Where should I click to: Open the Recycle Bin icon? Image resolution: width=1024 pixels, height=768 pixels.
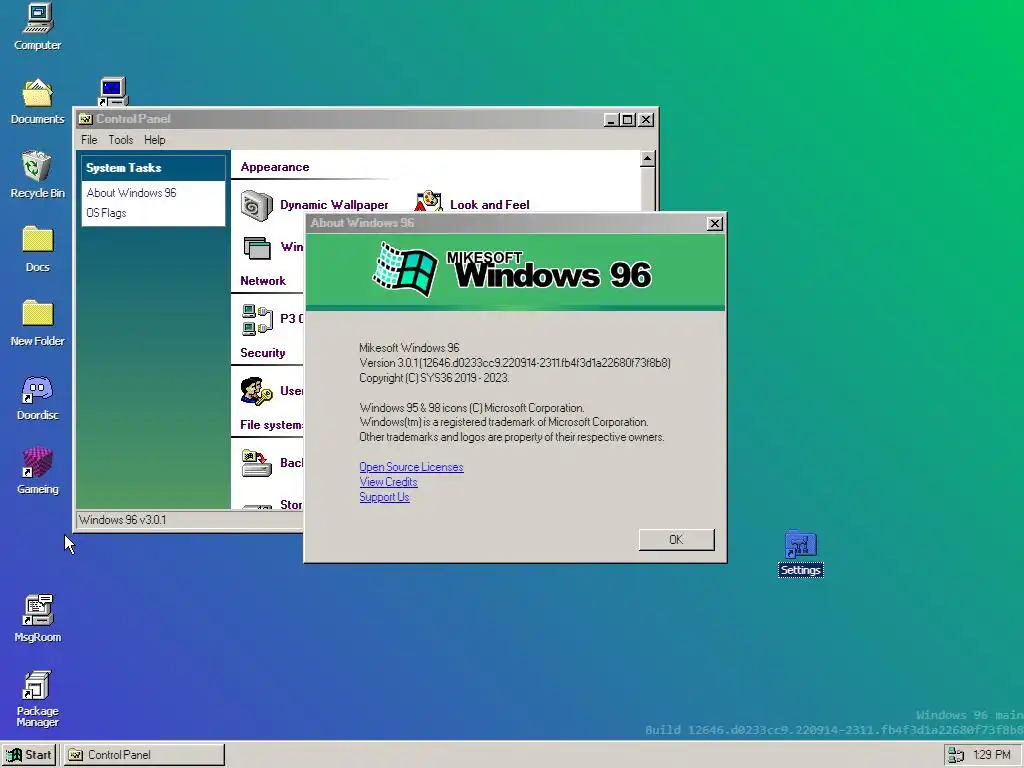[x=38, y=174]
